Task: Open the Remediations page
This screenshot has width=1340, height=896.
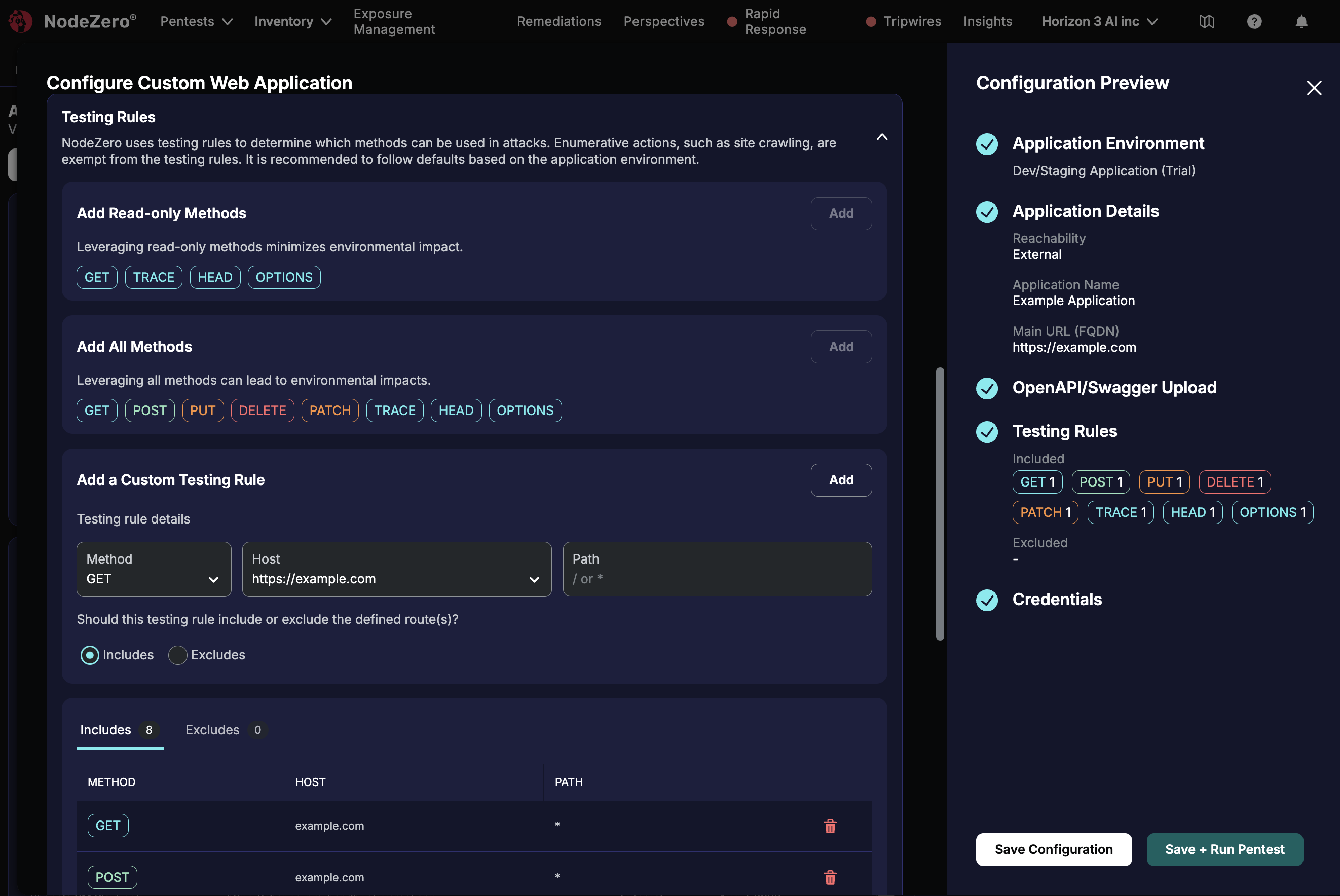Action: 559,21
